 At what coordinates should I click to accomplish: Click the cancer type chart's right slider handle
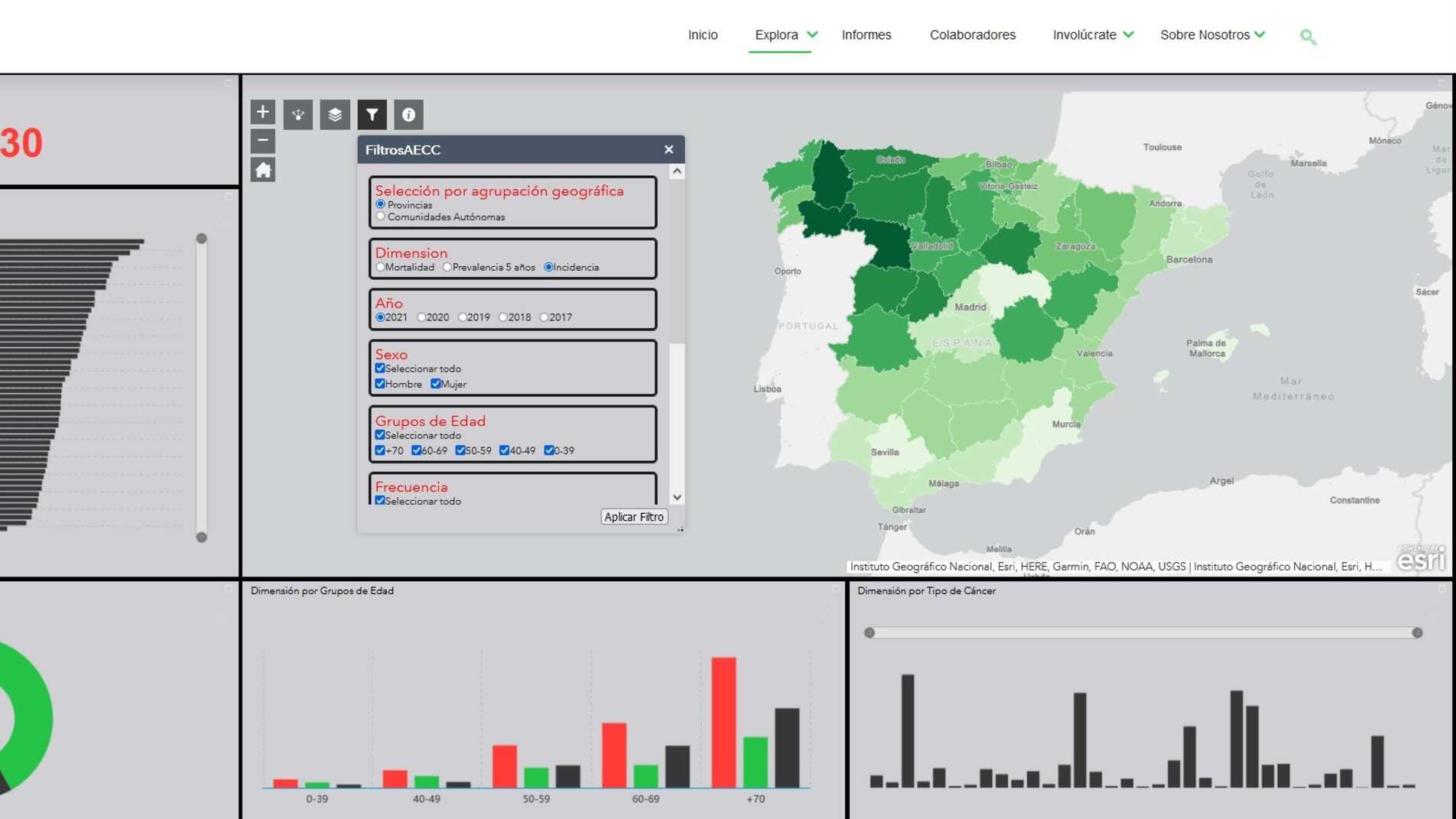1417,632
